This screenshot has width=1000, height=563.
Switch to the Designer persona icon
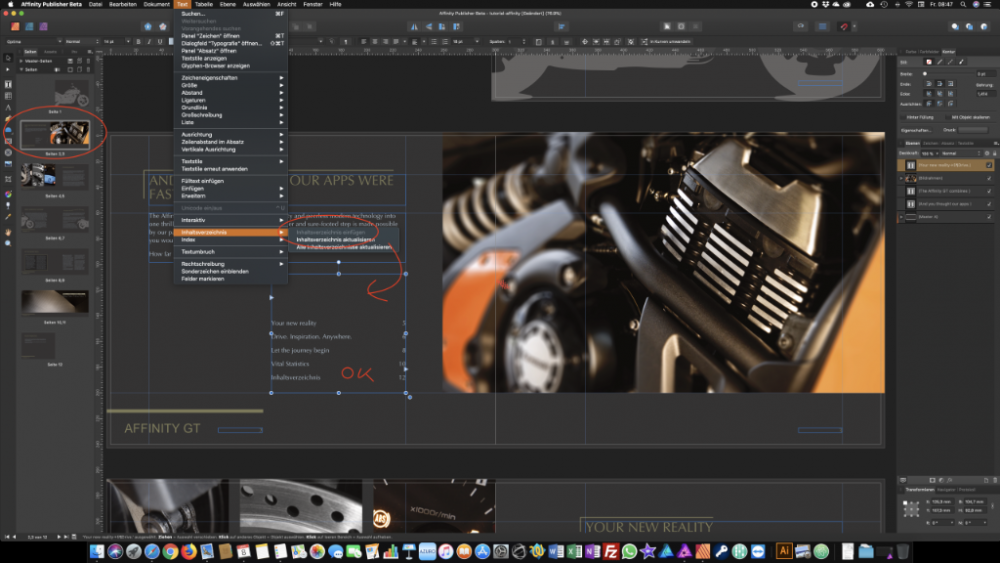pyautogui.click(x=27, y=26)
